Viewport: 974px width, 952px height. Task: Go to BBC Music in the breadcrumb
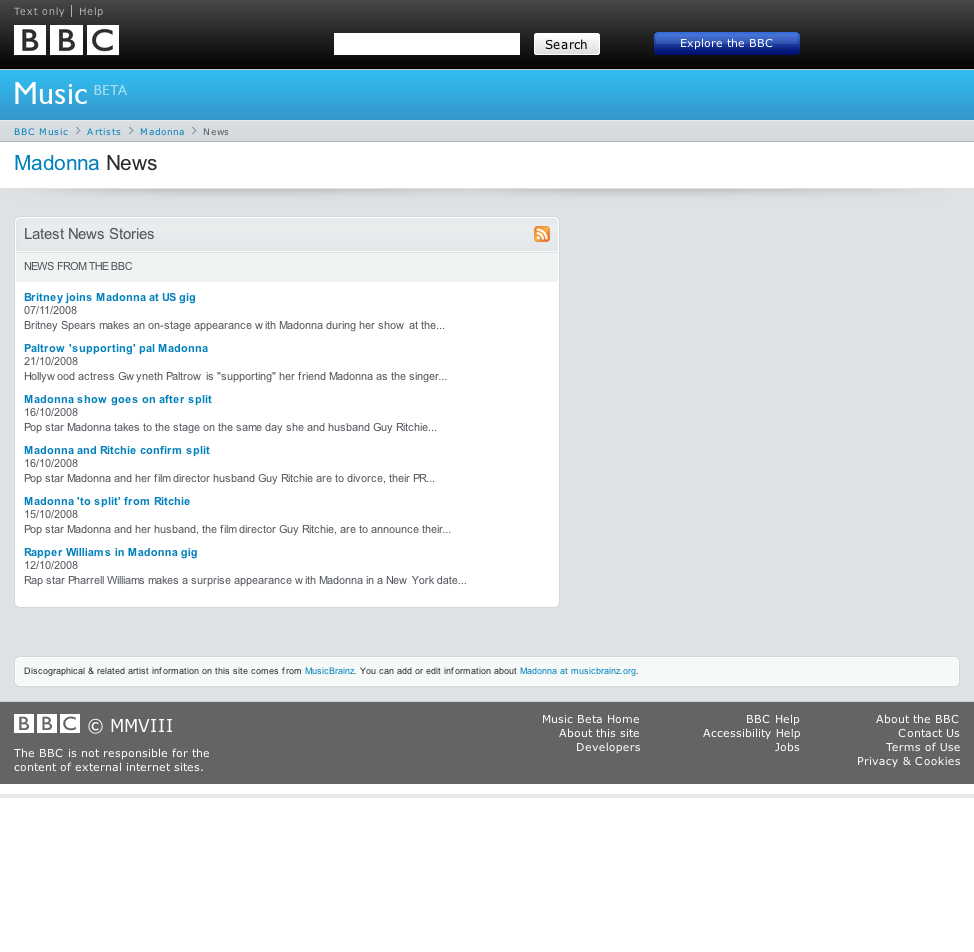coord(41,132)
